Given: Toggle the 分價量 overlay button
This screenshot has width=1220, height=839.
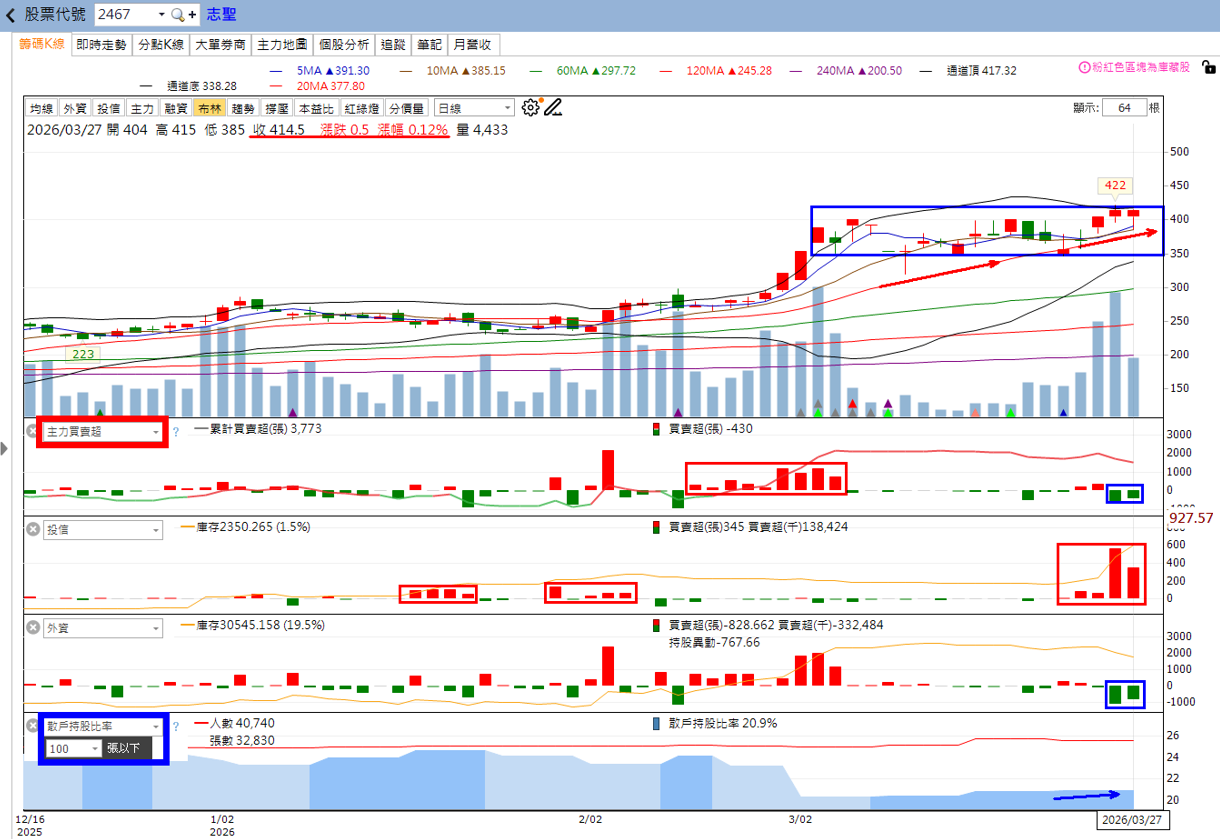Looking at the screenshot, I should 407,108.
